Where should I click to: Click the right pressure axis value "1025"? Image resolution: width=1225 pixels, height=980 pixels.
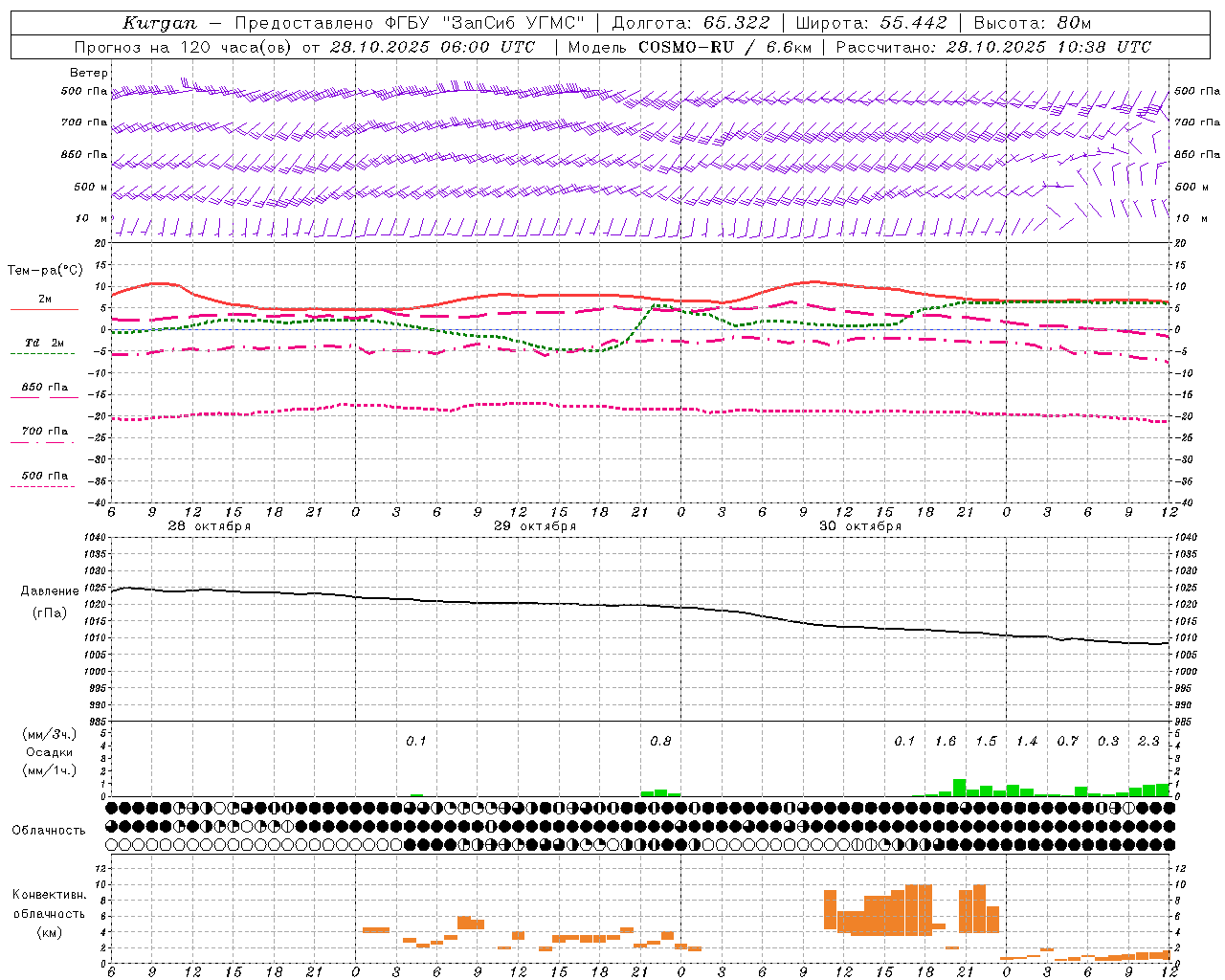click(x=1186, y=588)
